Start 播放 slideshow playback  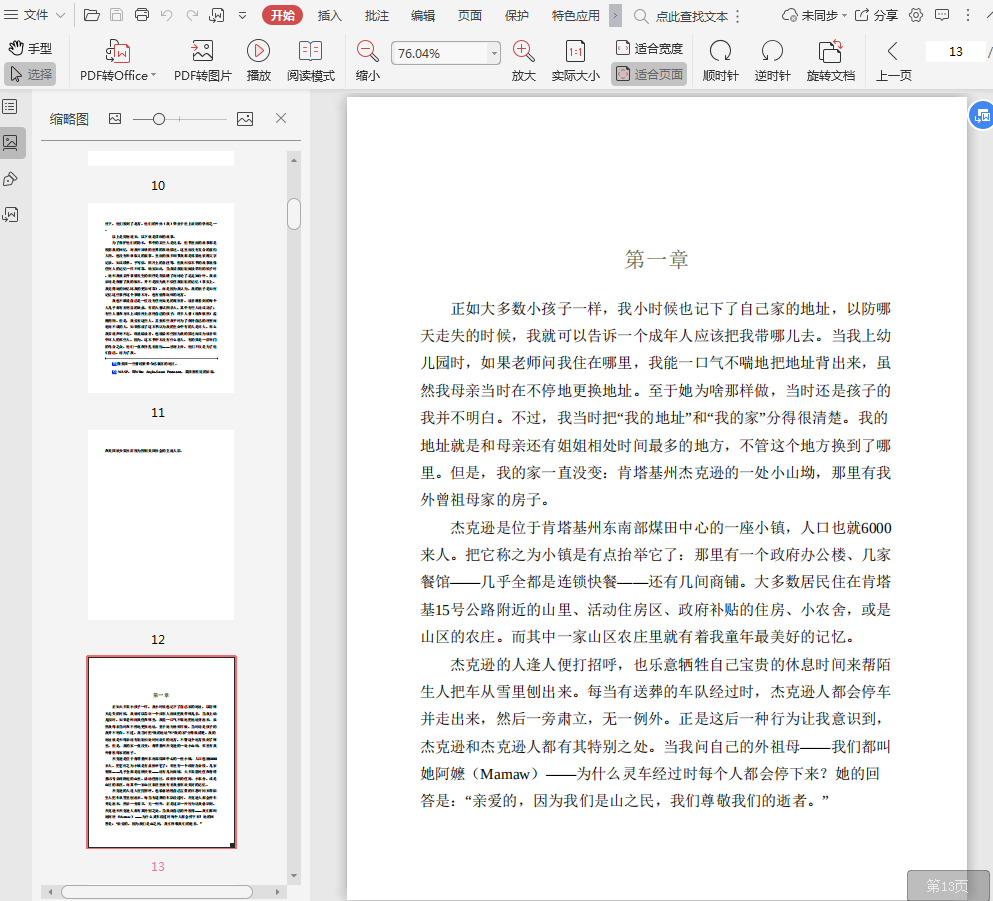click(258, 60)
